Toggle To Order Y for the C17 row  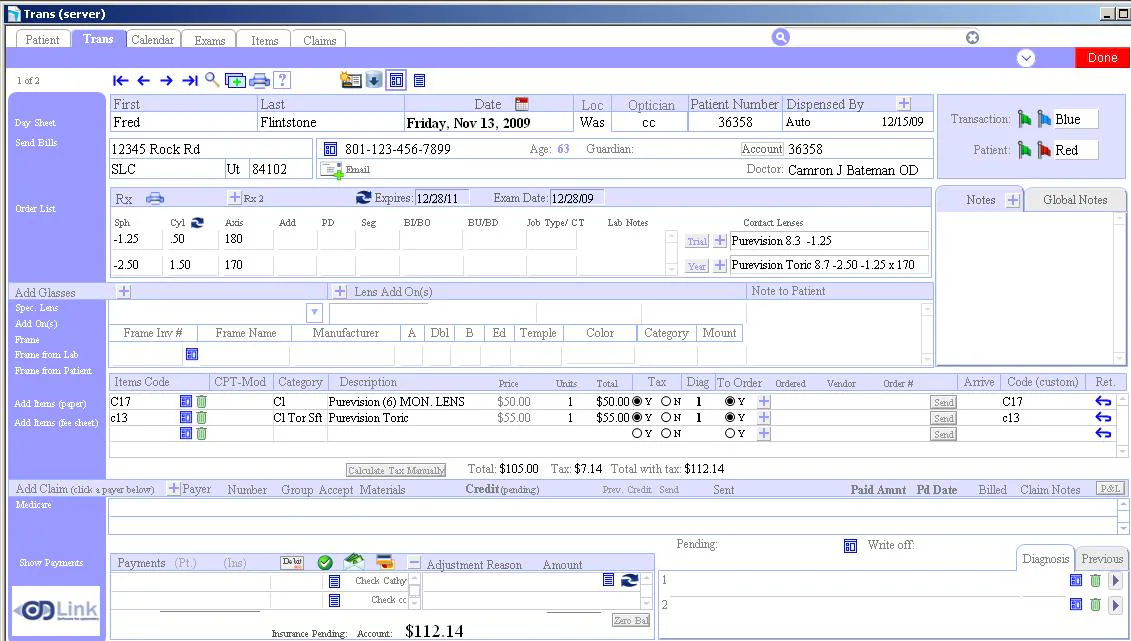730,402
